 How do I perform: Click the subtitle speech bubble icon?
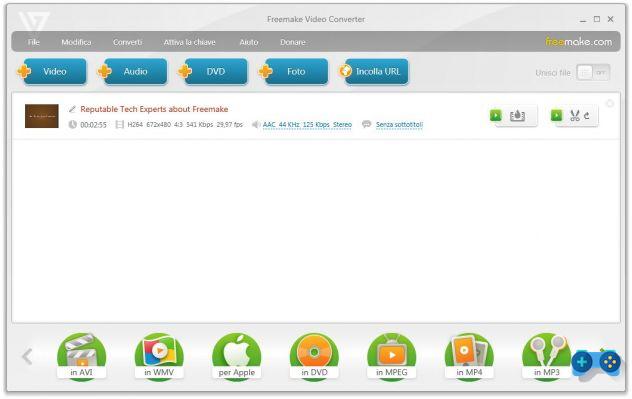[x=366, y=124]
